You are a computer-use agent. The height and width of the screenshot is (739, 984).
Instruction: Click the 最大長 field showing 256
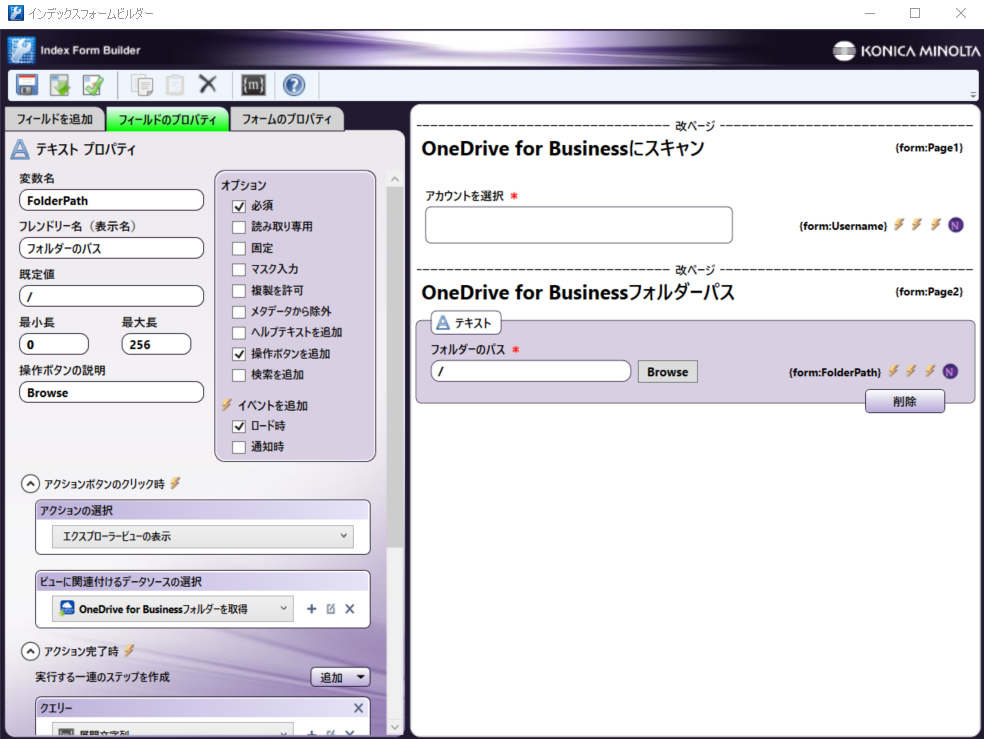click(156, 344)
